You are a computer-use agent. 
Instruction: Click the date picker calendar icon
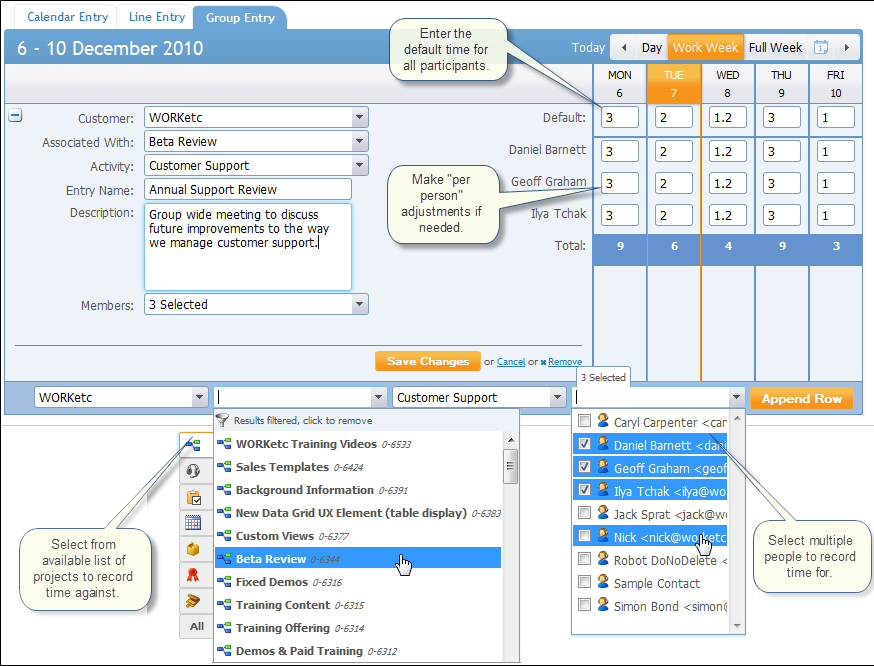[x=821, y=48]
